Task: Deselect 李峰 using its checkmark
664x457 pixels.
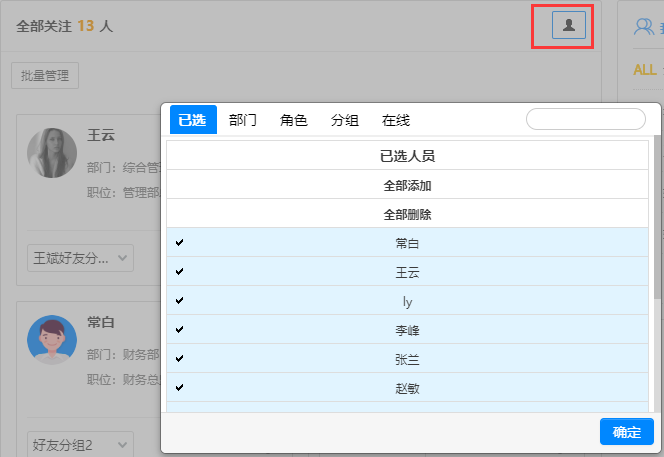Action: point(180,329)
